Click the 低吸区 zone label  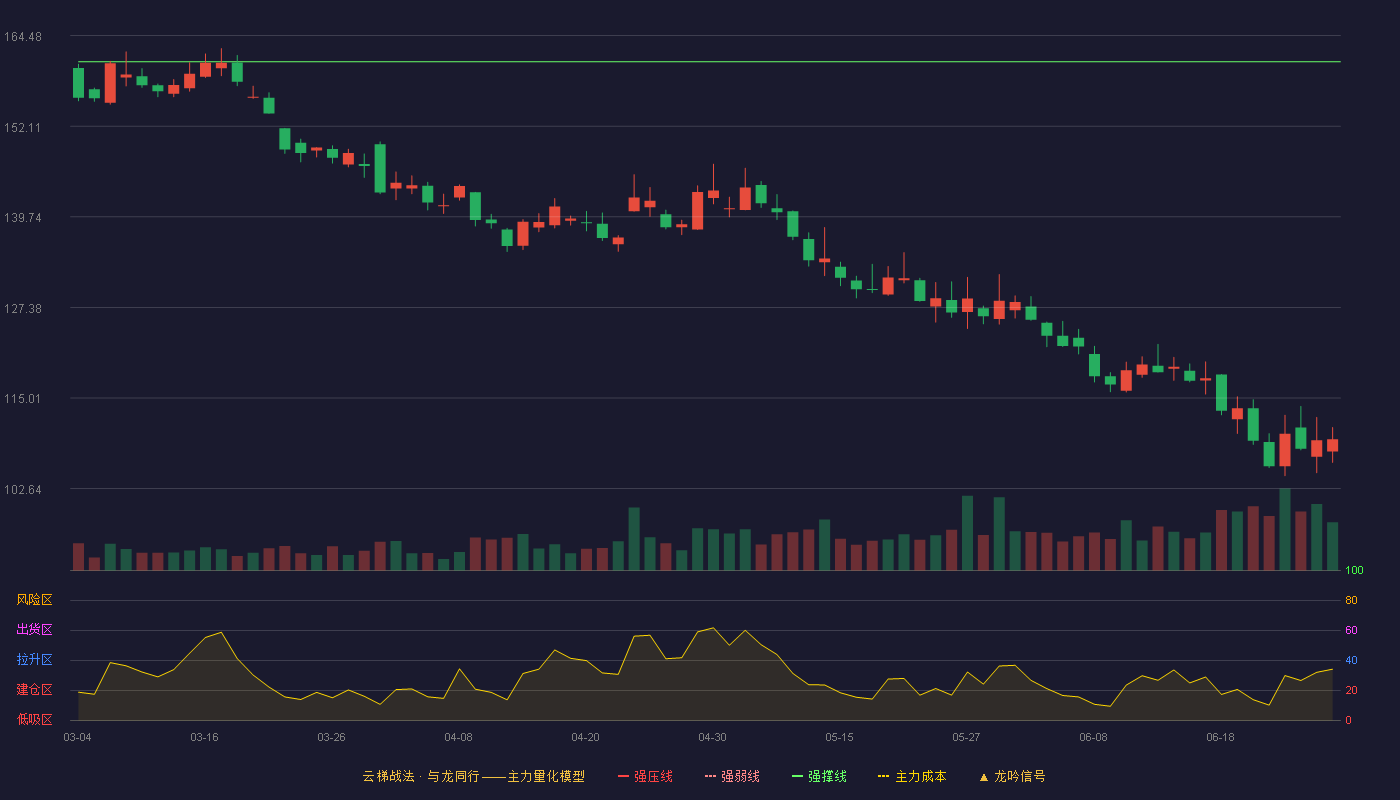[34, 719]
